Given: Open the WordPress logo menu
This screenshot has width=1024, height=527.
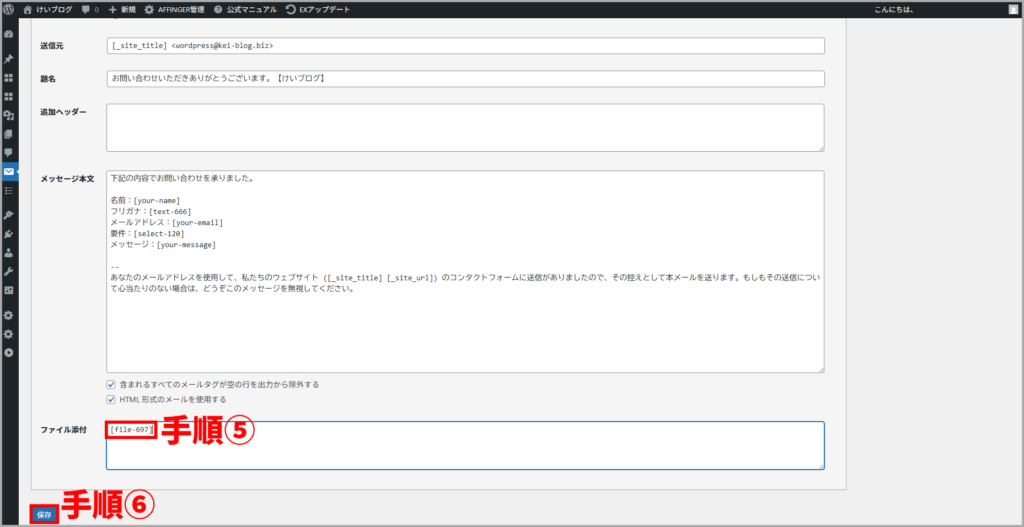Looking at the screenshot, I should pos(9,9).
